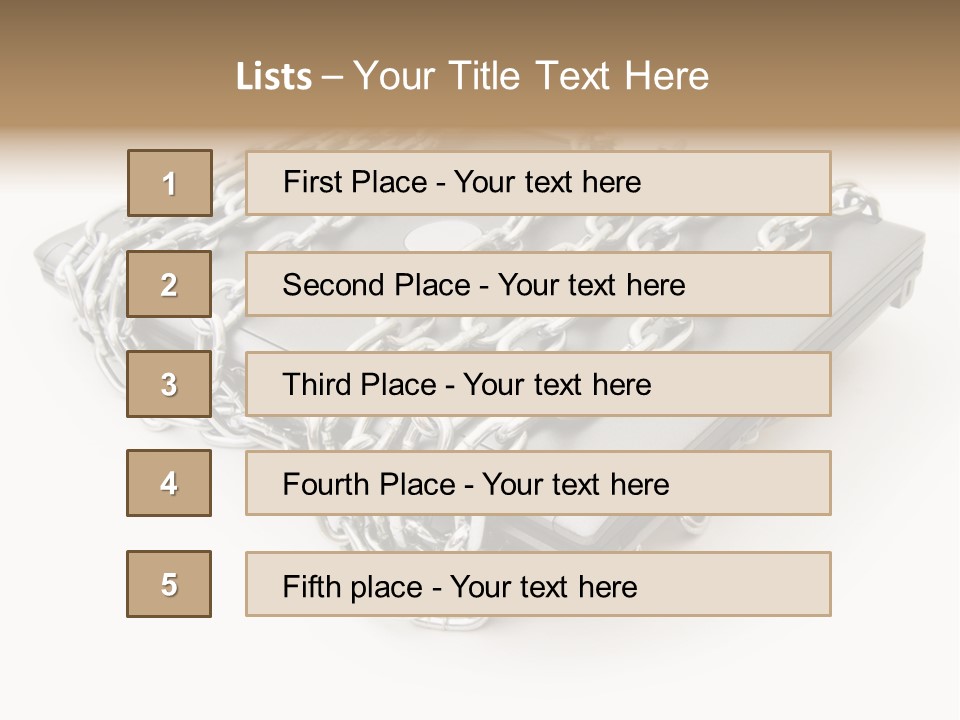Click the word "Third" in the list
960x720 pixels.
318,385
